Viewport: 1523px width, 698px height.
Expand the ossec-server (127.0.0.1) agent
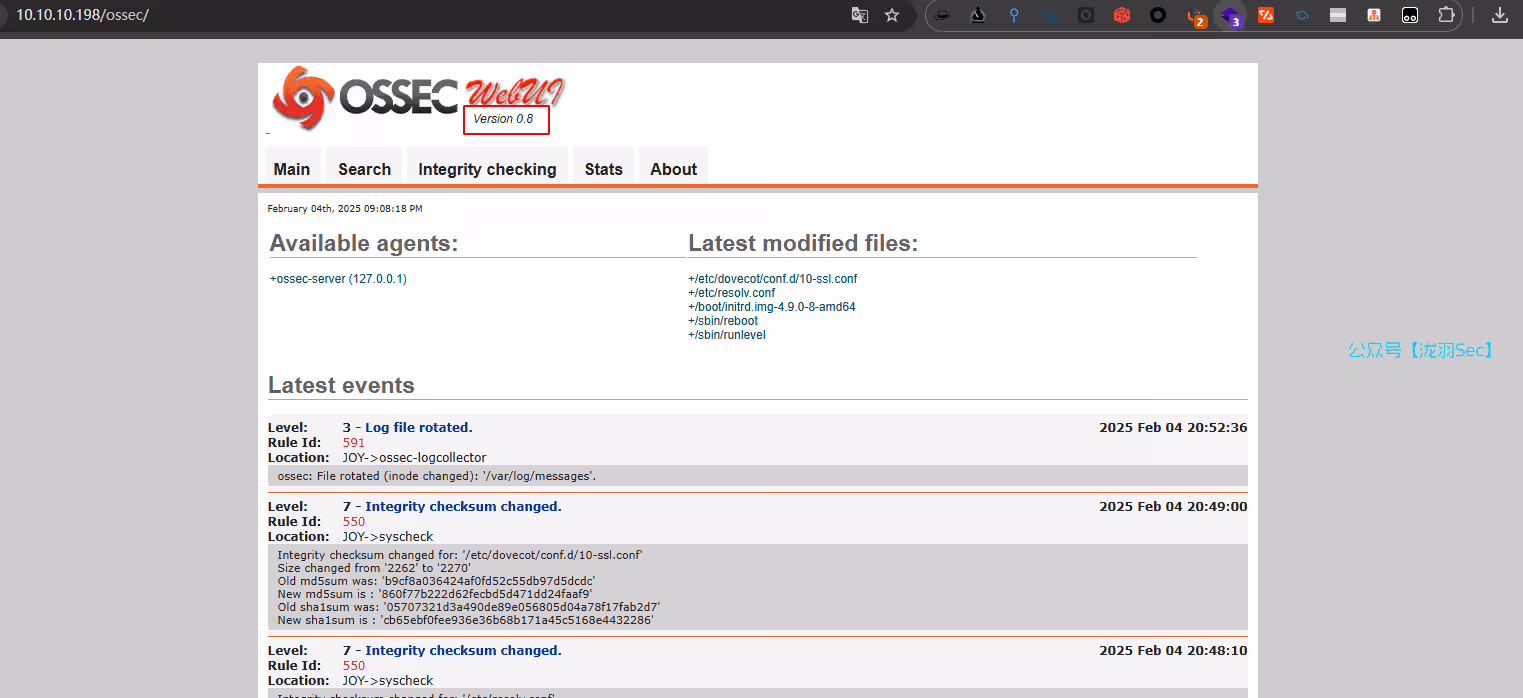(338, 279)
